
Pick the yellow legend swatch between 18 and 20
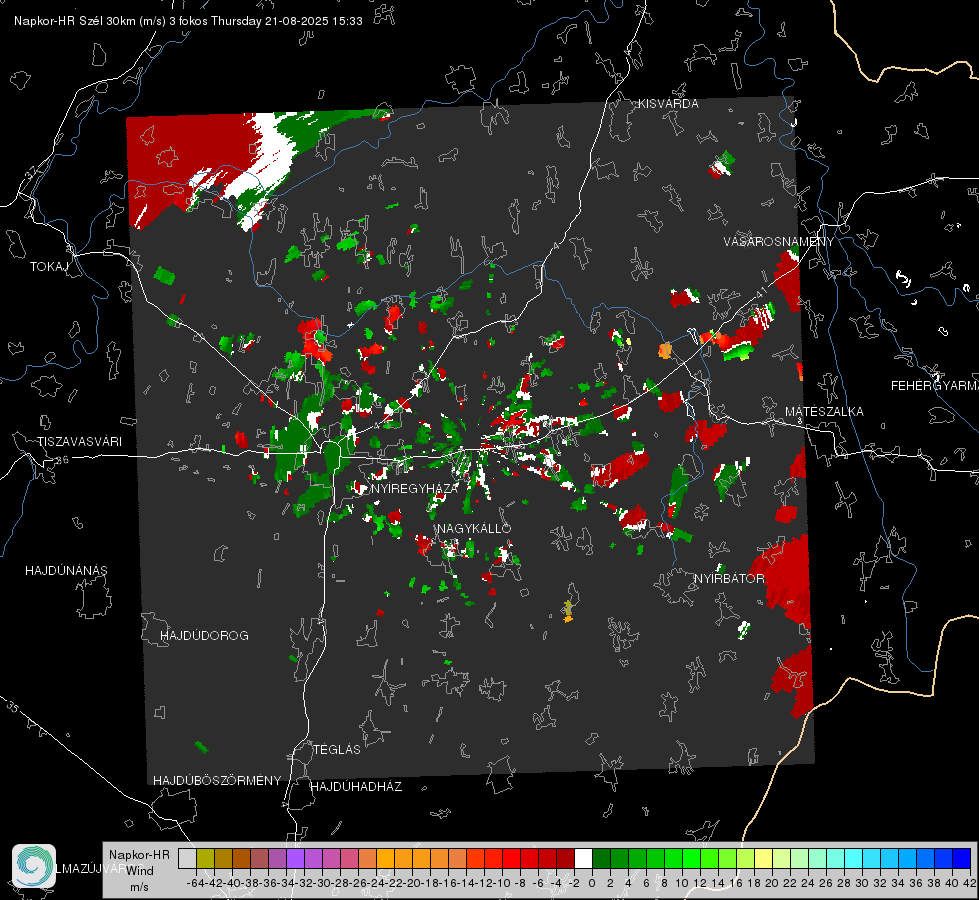coord(764,858)
